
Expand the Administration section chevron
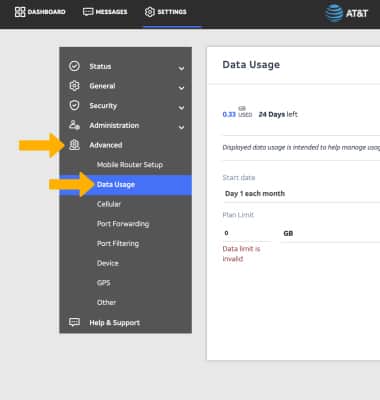coord(181,127)
